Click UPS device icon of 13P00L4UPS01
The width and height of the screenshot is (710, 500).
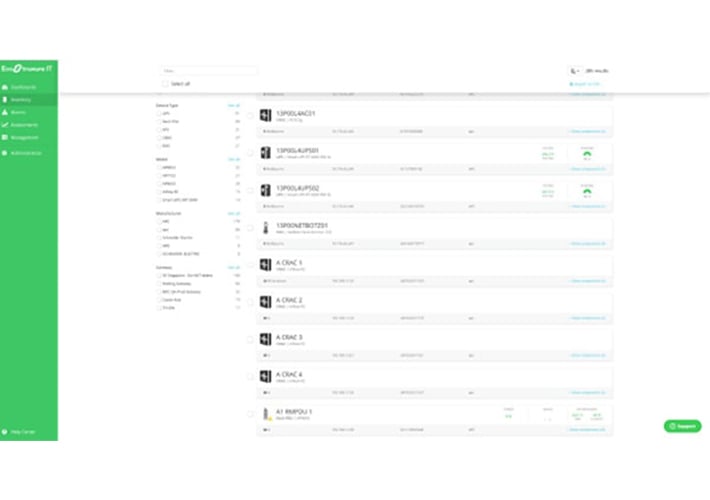pos(266,153)
